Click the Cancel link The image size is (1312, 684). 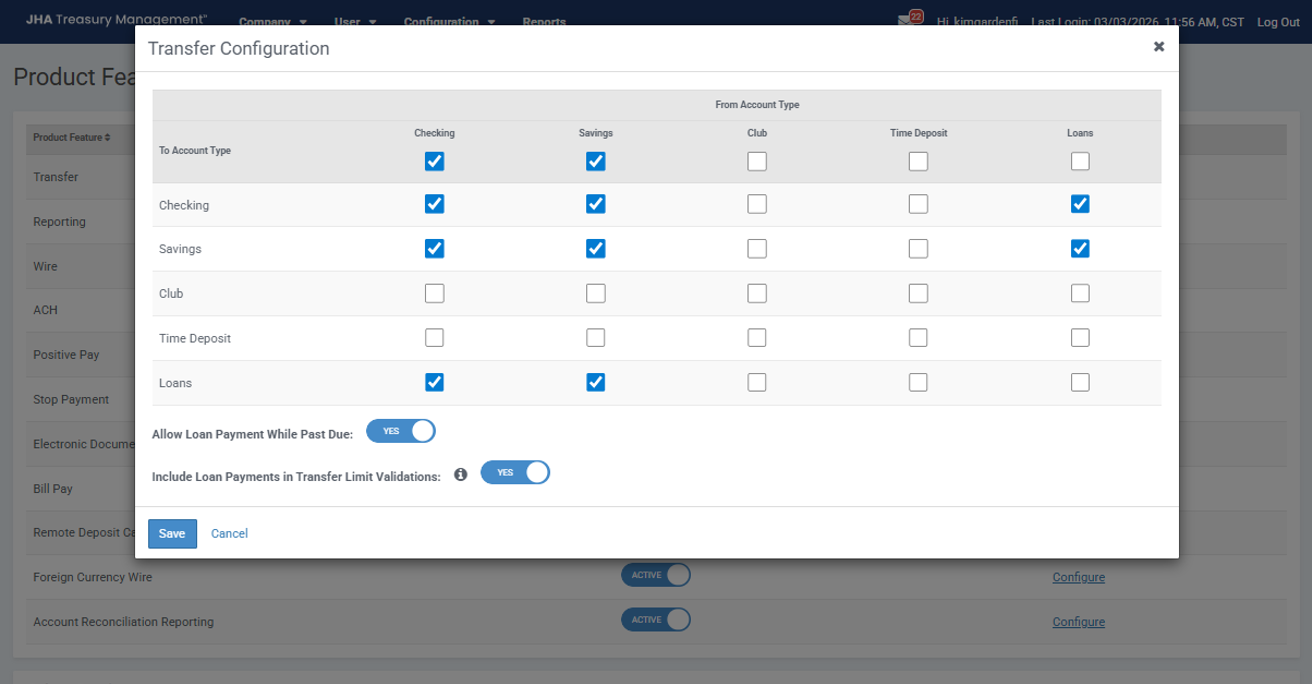click(229, 534)
